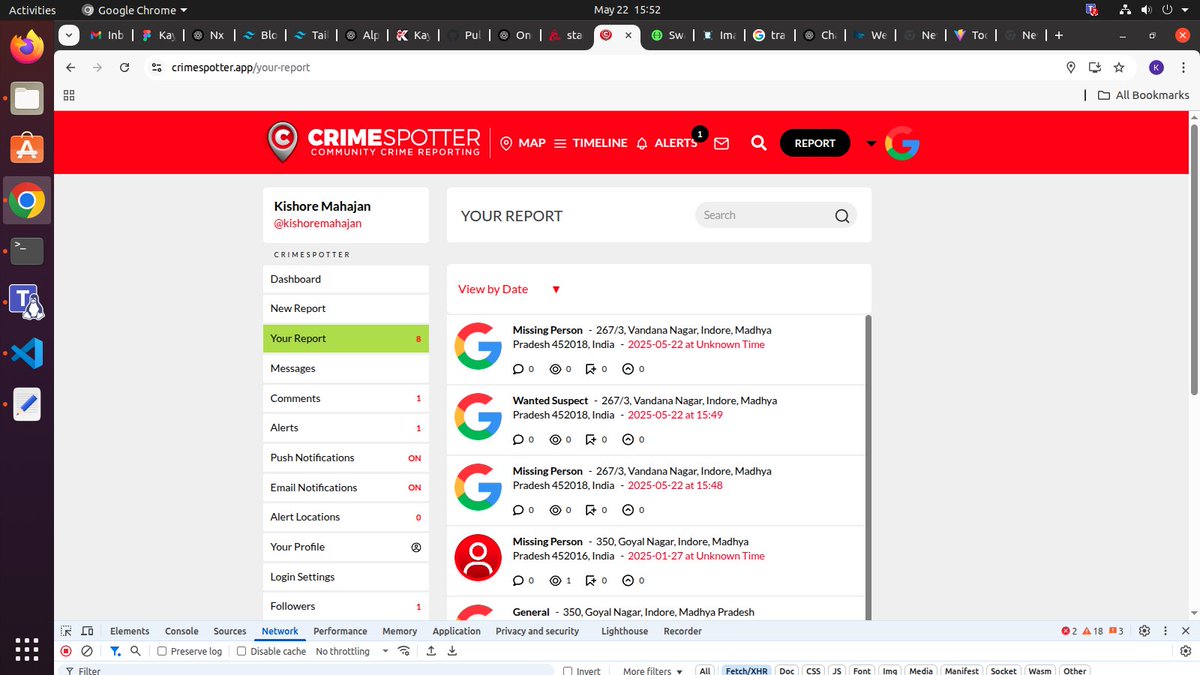
Task: Check the Invert filter checkbox
Action: (x=568, y=671)
